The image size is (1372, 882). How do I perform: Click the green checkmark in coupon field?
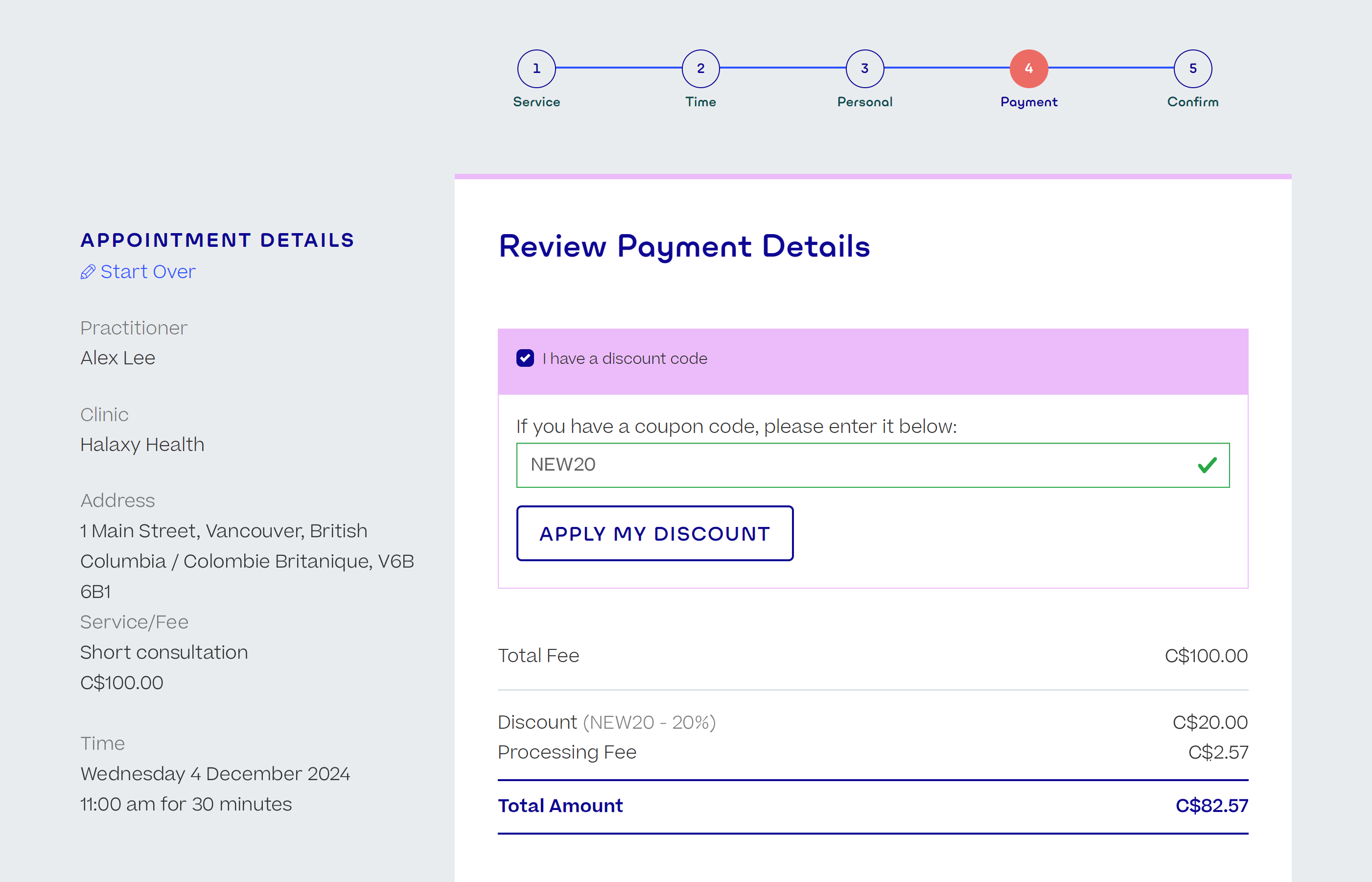[x=1207, y=465]
